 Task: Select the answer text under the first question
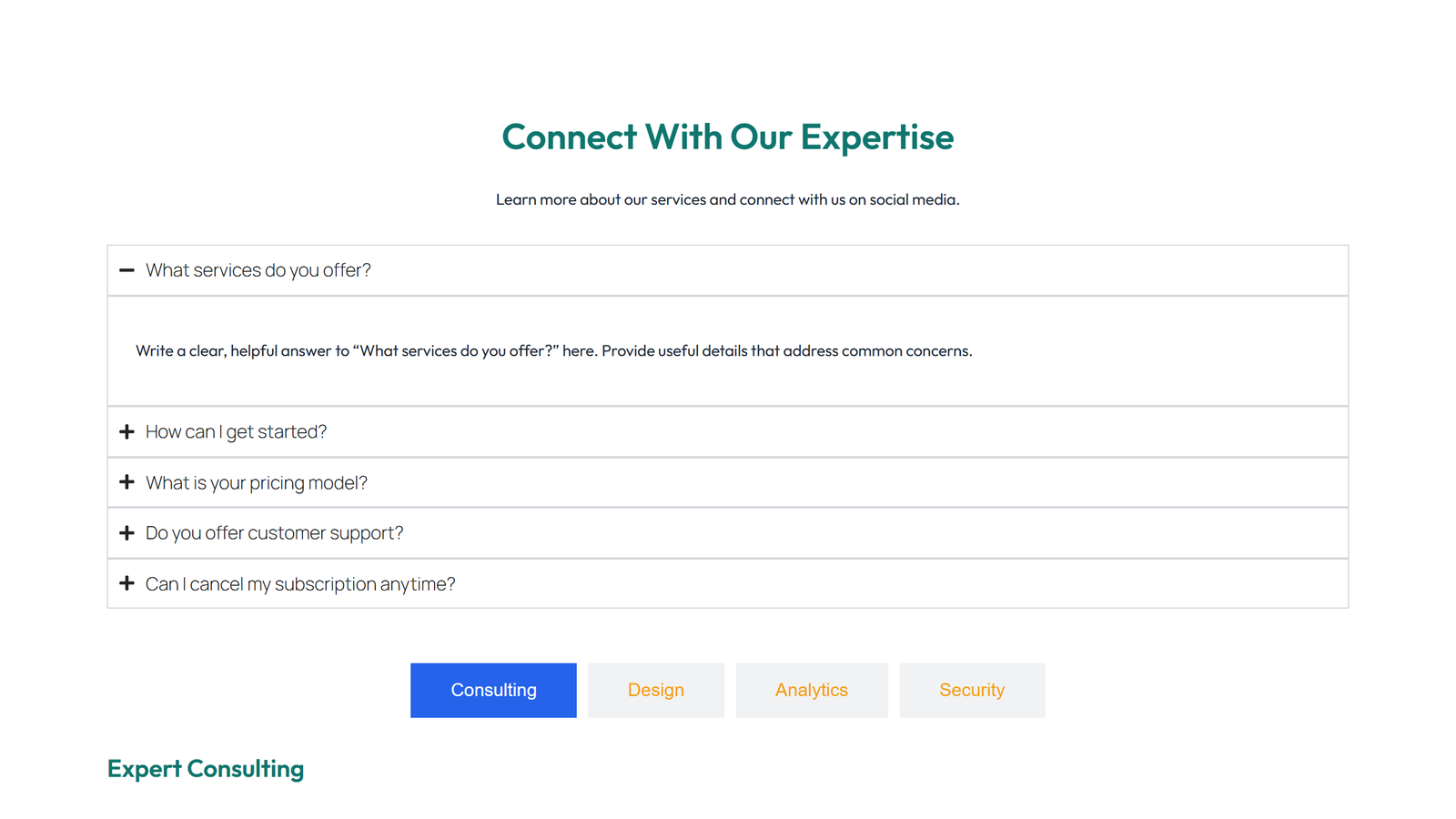tap(553, 350)
